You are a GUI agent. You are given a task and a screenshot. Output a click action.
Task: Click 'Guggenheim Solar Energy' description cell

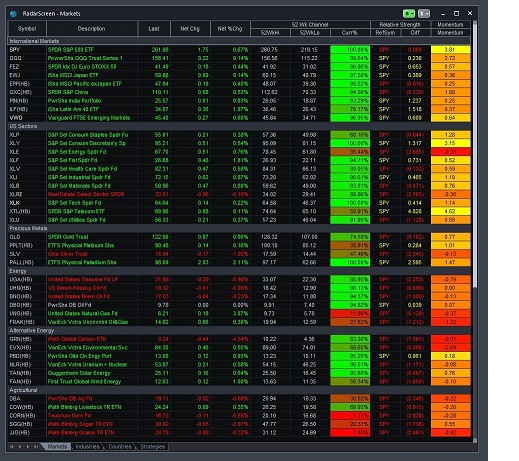92,373
